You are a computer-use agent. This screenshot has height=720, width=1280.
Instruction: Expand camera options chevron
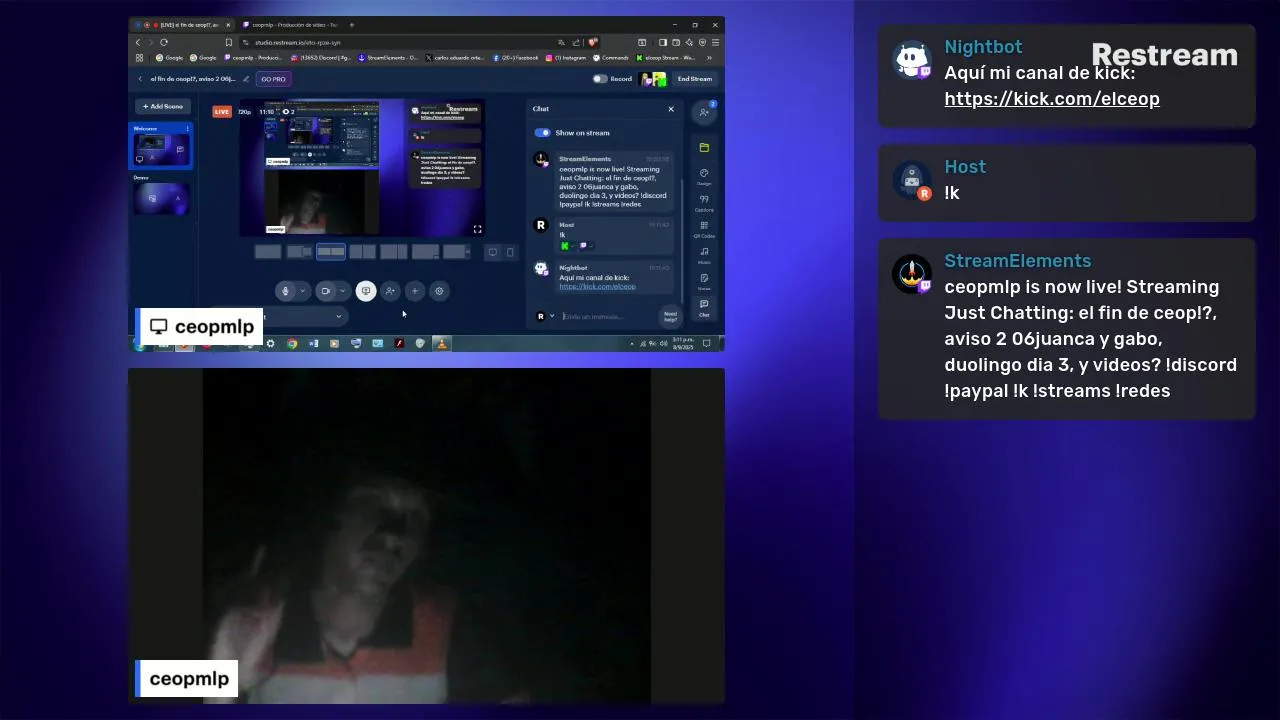(x=343, y=291)
